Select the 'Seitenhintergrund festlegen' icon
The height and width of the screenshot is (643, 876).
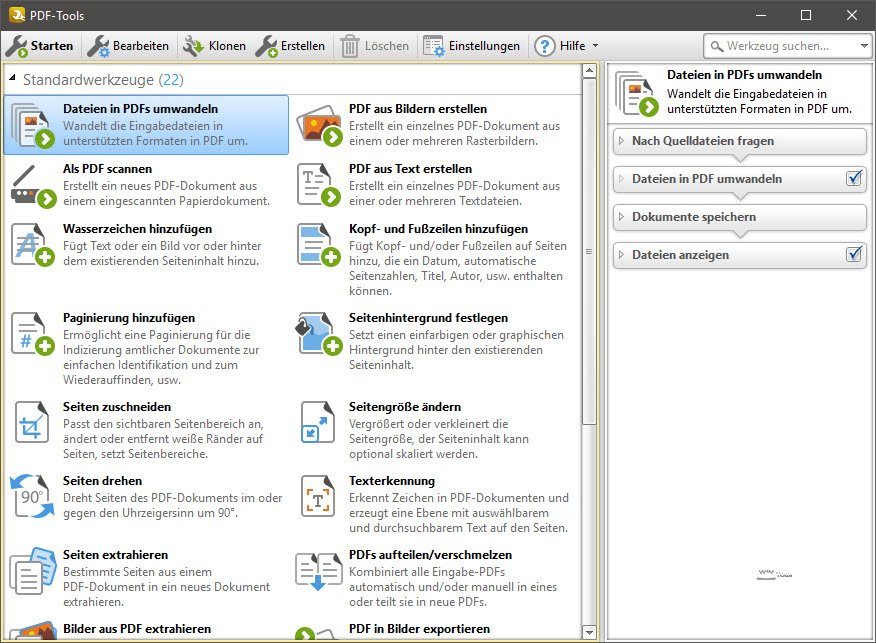pyautogui.click(x=319, y=334)
